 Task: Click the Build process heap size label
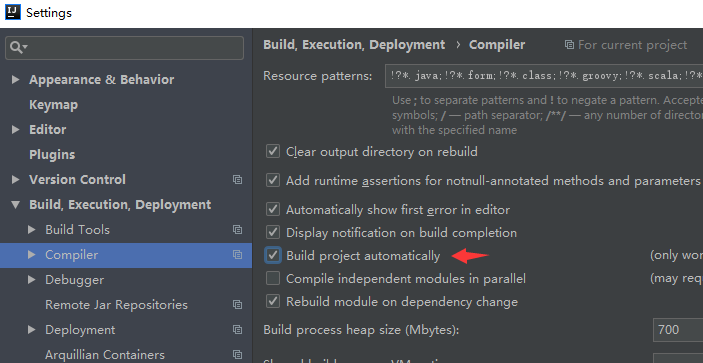click(x=361, y=330)
